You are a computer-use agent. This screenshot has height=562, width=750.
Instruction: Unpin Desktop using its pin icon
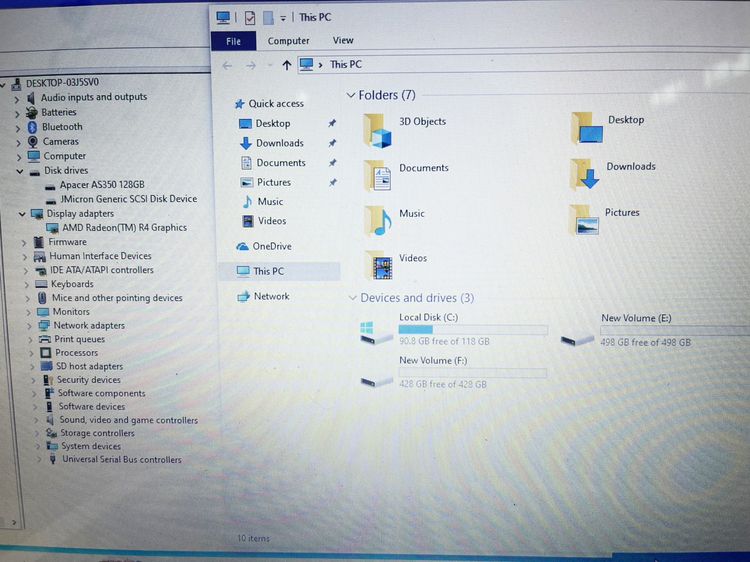point(332,123)
